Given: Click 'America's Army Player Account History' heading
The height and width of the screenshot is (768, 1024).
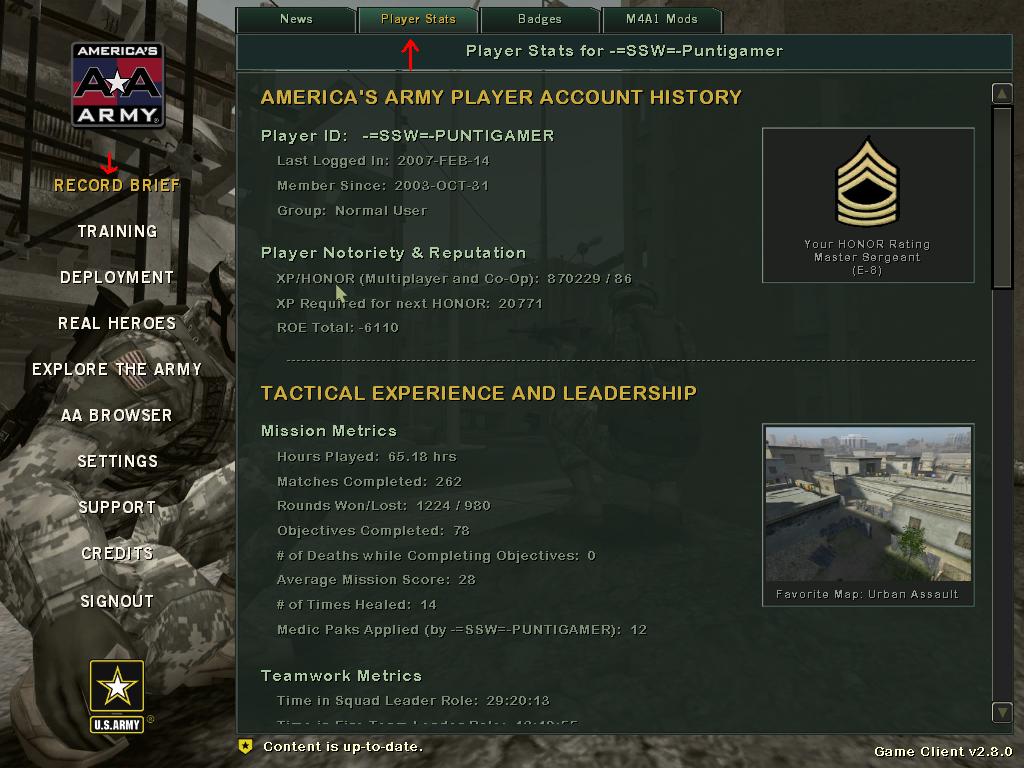Looking at the screenshot, I should [501, 97].
